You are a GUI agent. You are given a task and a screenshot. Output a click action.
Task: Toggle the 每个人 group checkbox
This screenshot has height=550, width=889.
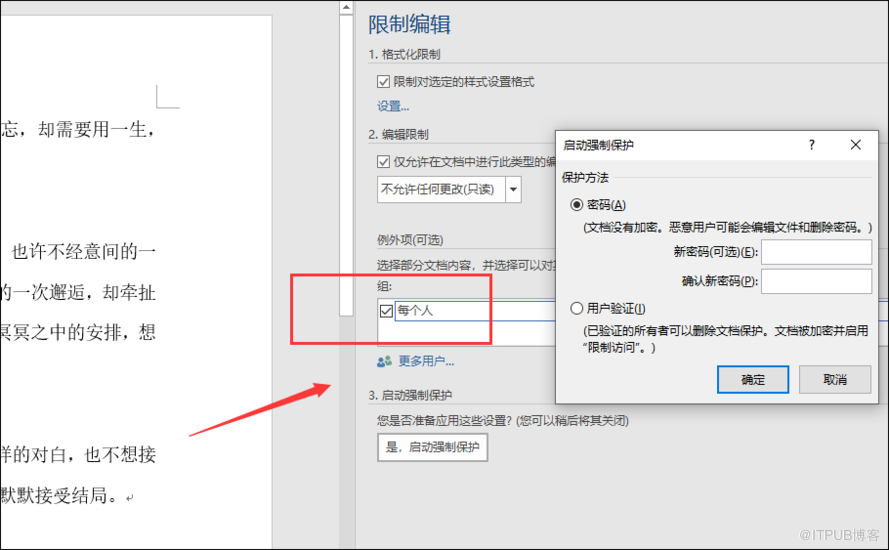click(x=386, y=311)
